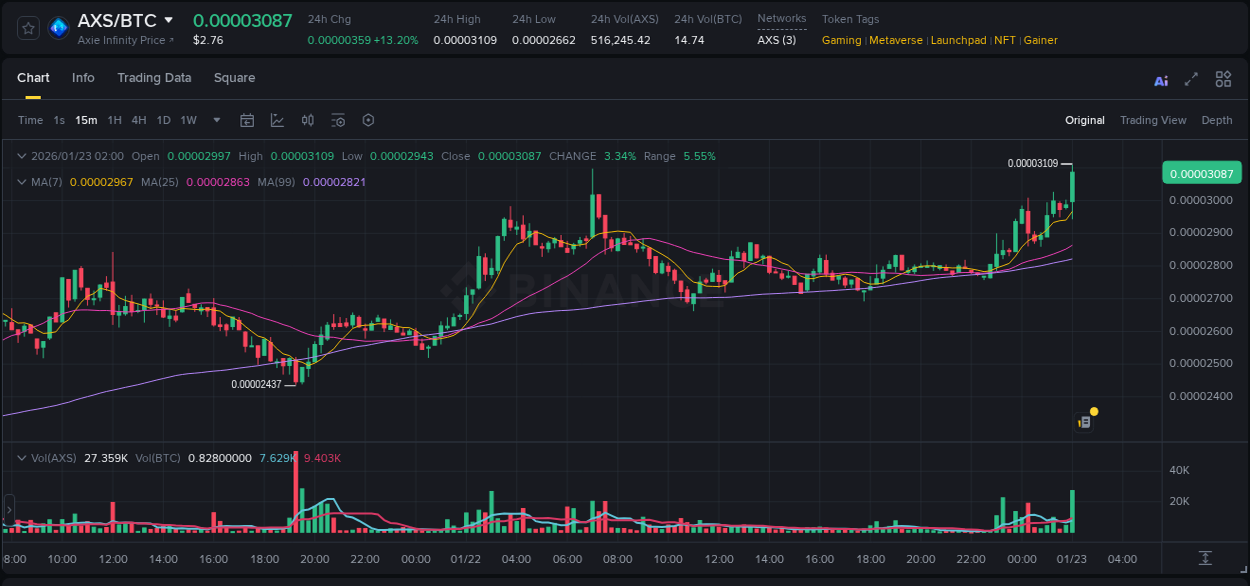This screenshot has height=586, width=1250.
Task: Collapse the MA indicators row
Action: pyautogui.click(x=22, y=181)
